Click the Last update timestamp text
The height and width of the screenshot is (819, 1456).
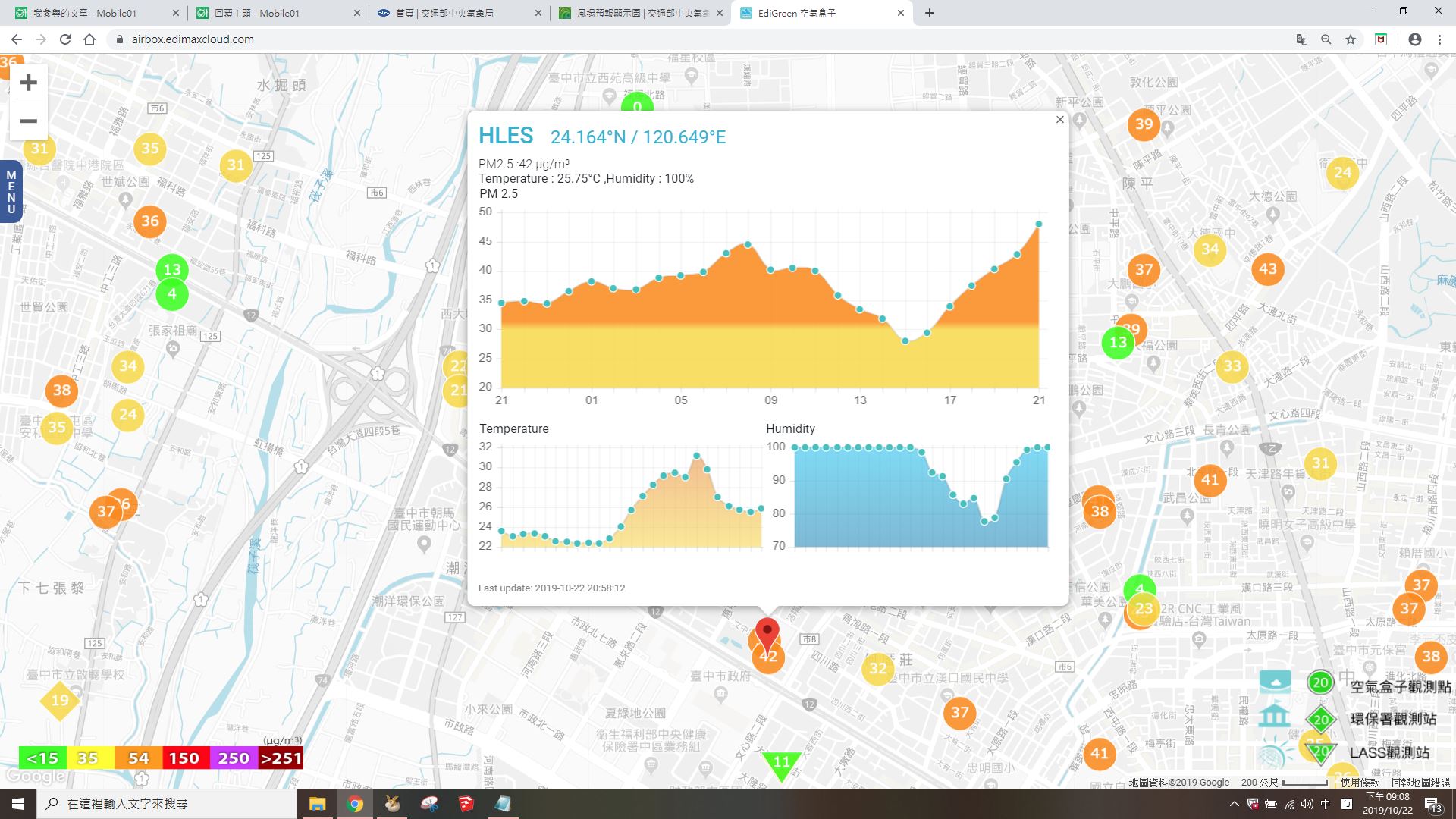[552, 588]
